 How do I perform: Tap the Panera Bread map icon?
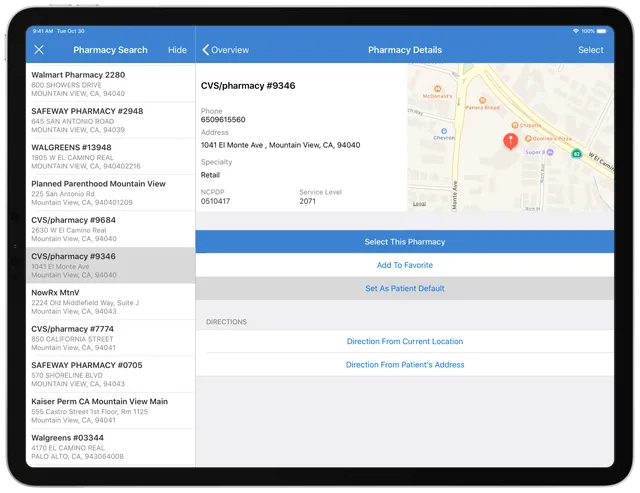click(482, 100)
